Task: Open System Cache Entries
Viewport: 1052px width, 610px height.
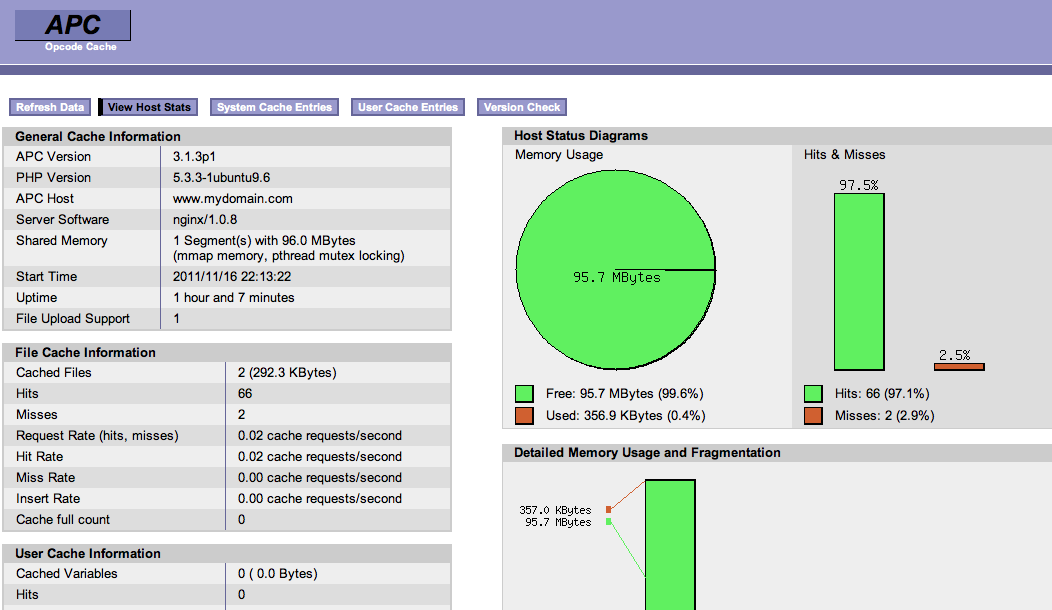Action: pyautogui.click(x=274, y=107)
